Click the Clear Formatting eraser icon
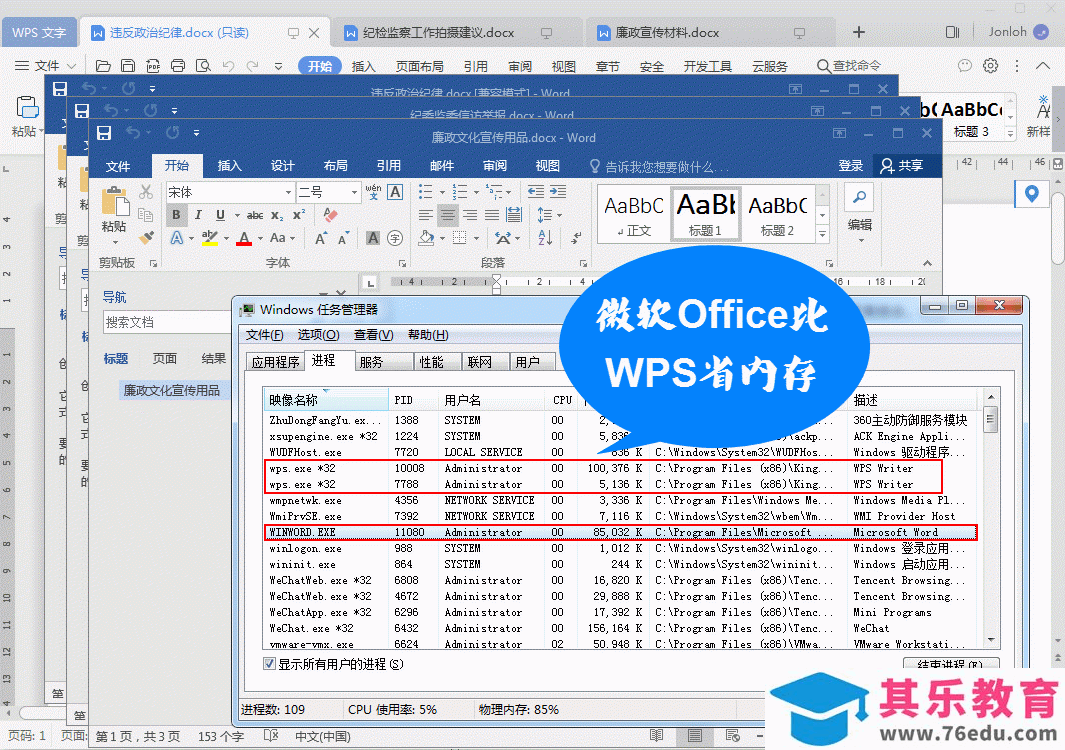1065x750 pixels. pyautogui.click(x=331, y=215)
